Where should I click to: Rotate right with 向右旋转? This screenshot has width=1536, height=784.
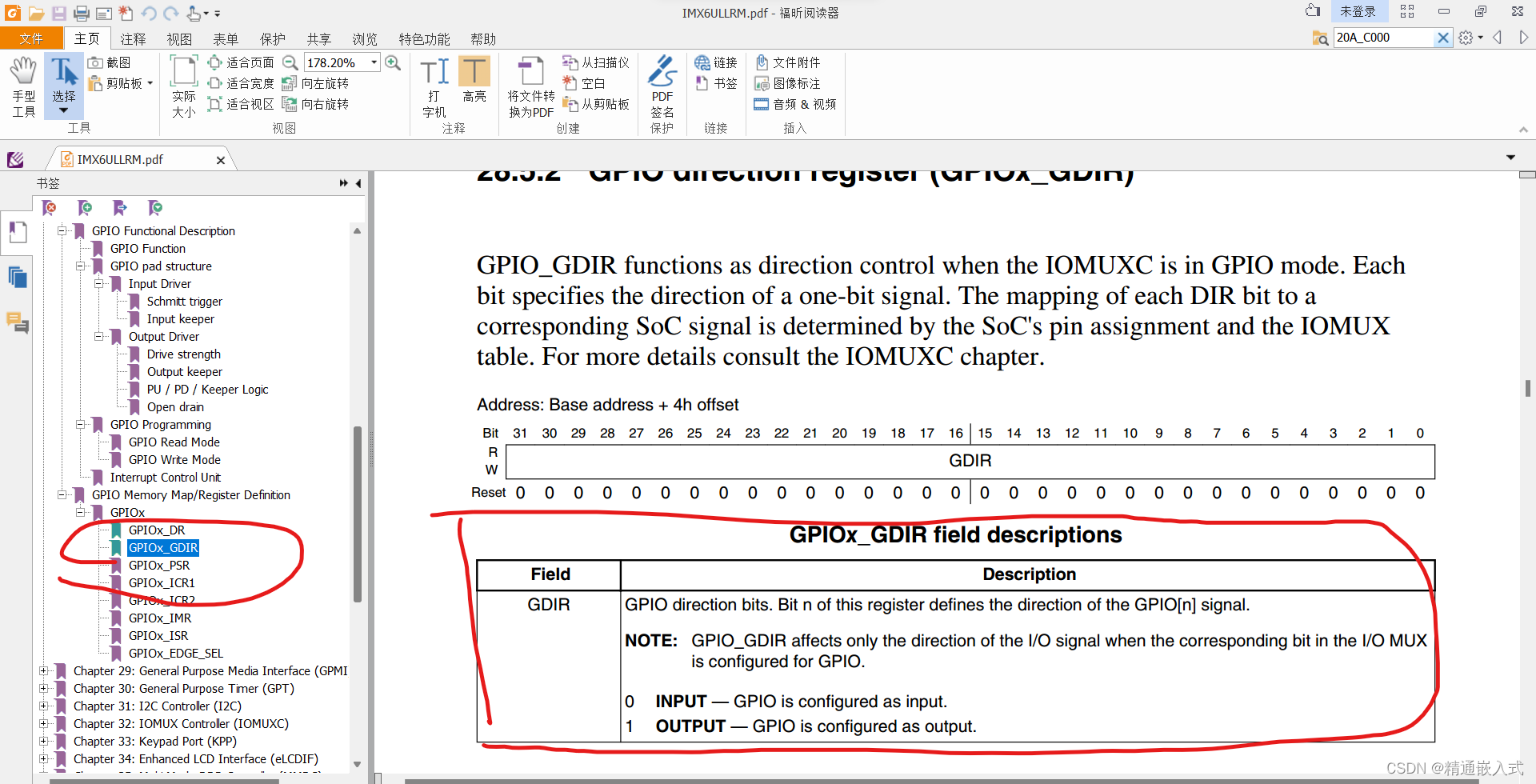pyautogui.click(x=315, y=104)
